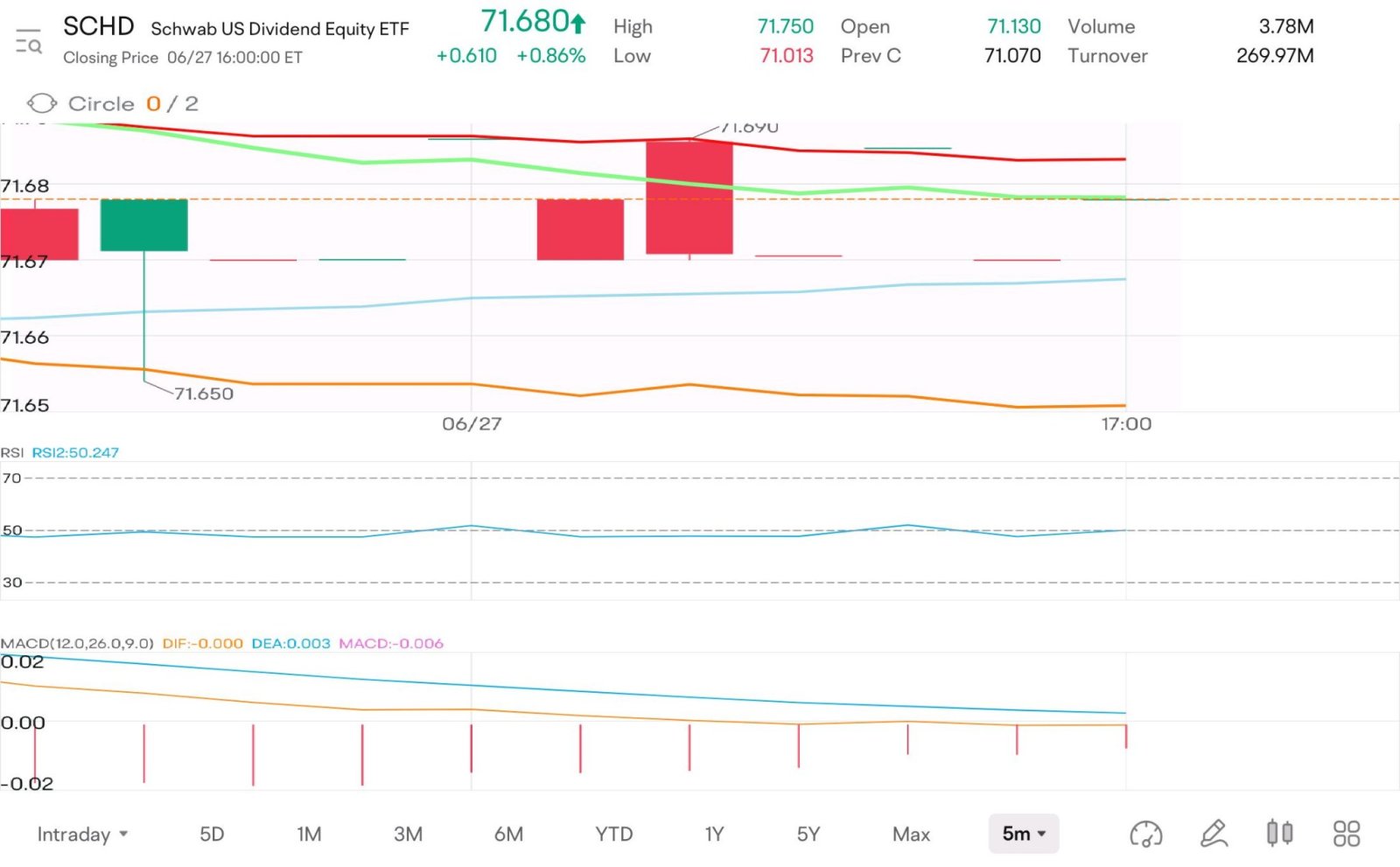1400x867 pixels.
Task: Select the drawing pencil tool
Action: coord(1214,834)
